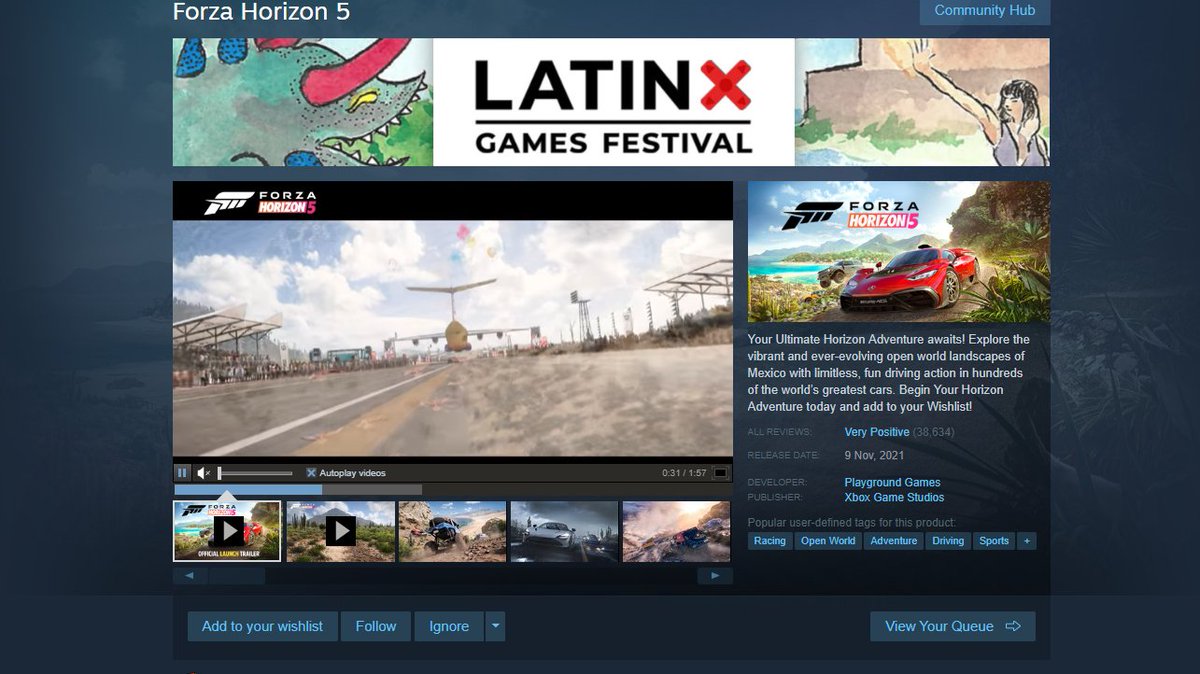Click the 0:31 / 1:57 video time readout
Viewport: 1200px width, 674px height.
click(684, 473)
